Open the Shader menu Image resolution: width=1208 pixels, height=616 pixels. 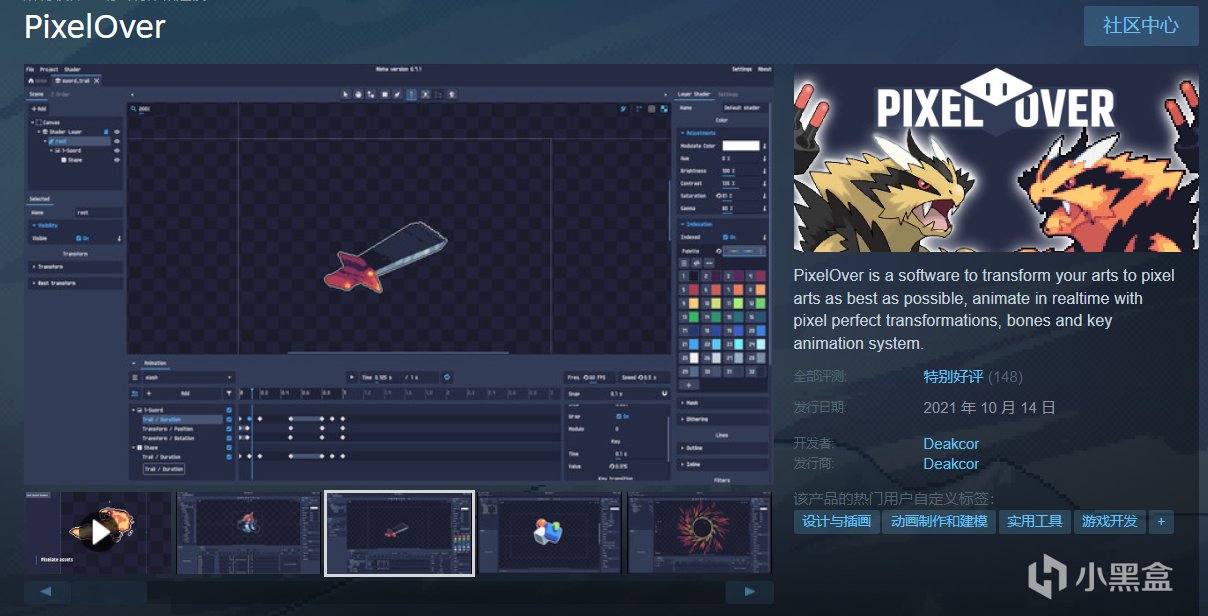coord(72,69)
